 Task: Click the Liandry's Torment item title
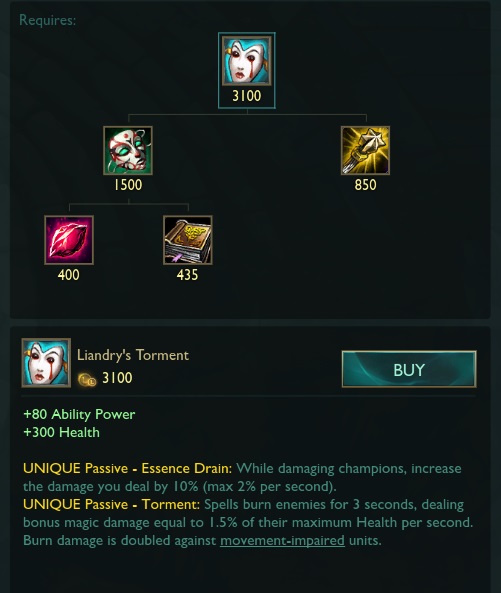(133, 355)
